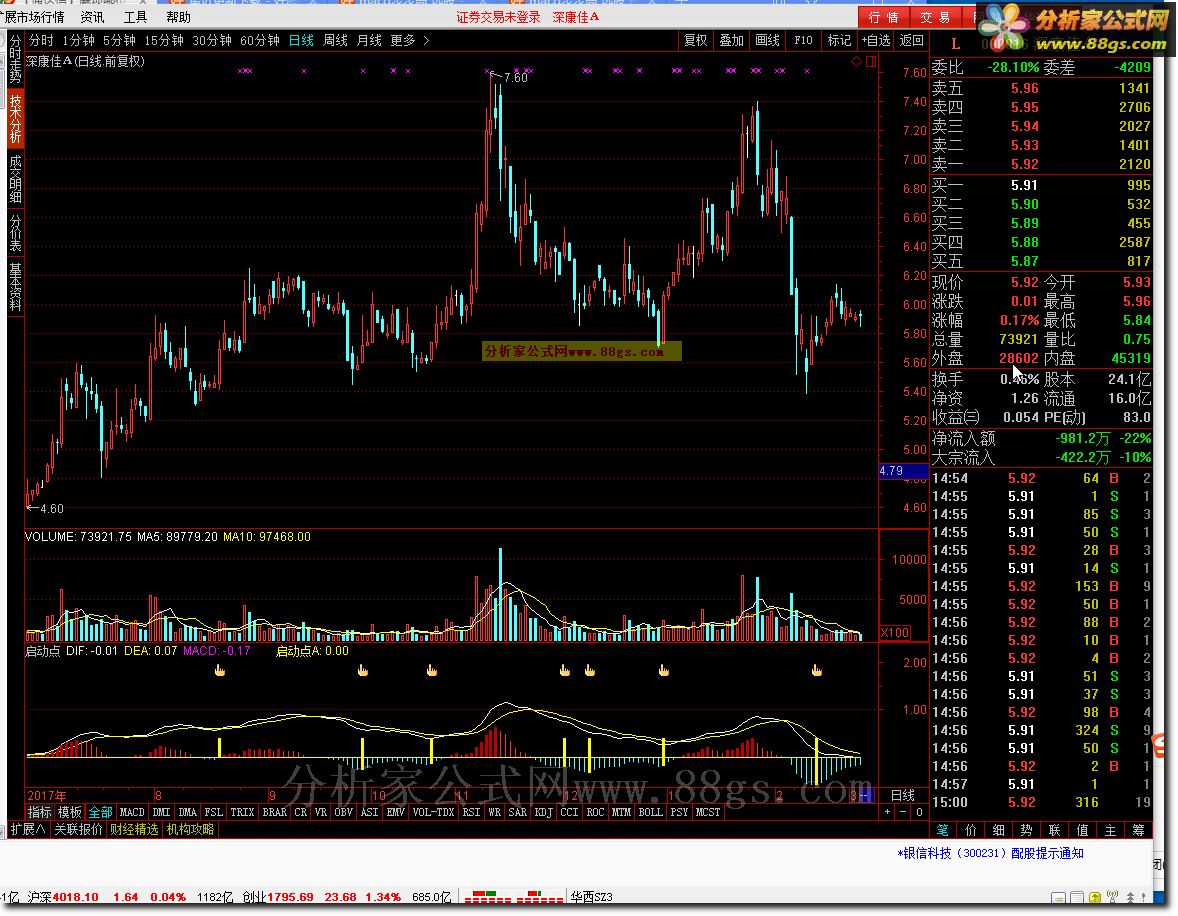
Task: Click the 标记 mark button
Action: [839, 40]
